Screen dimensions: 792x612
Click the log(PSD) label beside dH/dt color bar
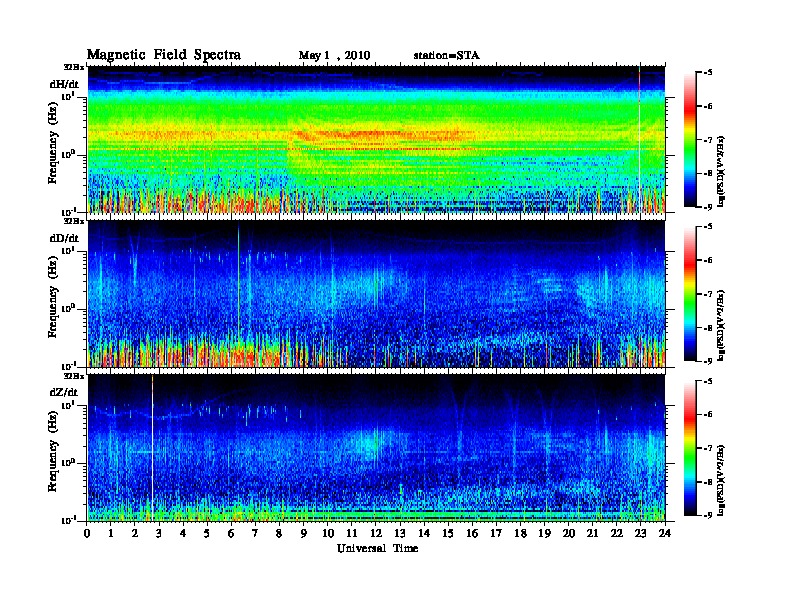(x=721, y=170)
